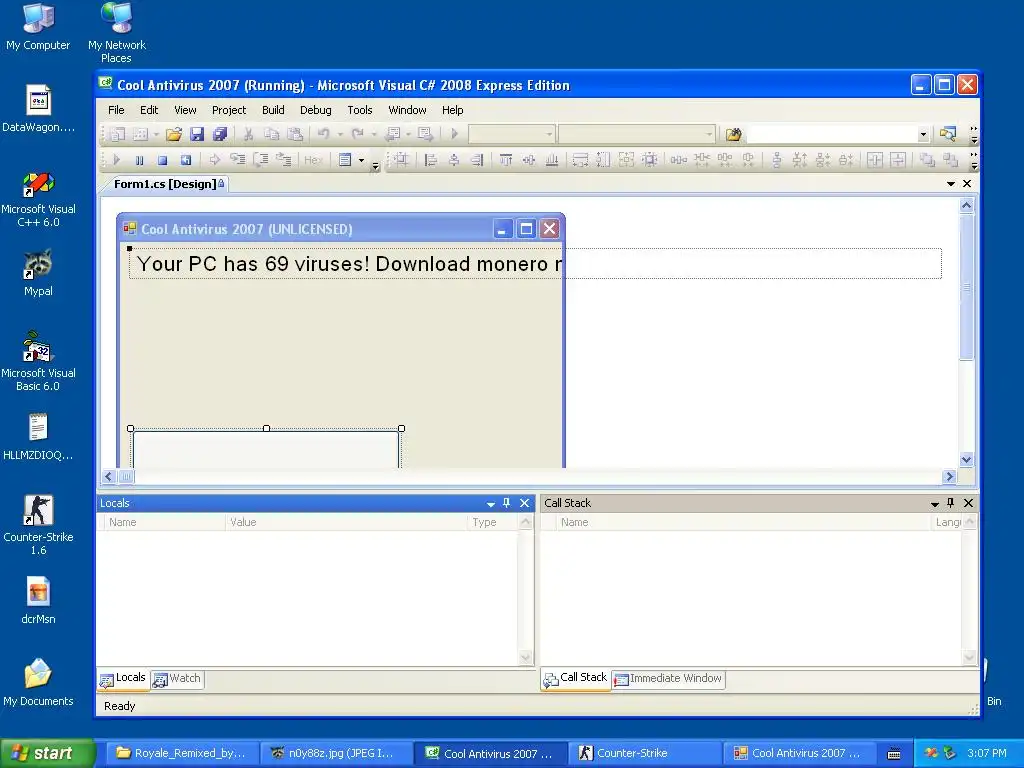1024x768 pixels.
Task: Open the debug windows button in the toolbar
Action: (x=345, y=159)
